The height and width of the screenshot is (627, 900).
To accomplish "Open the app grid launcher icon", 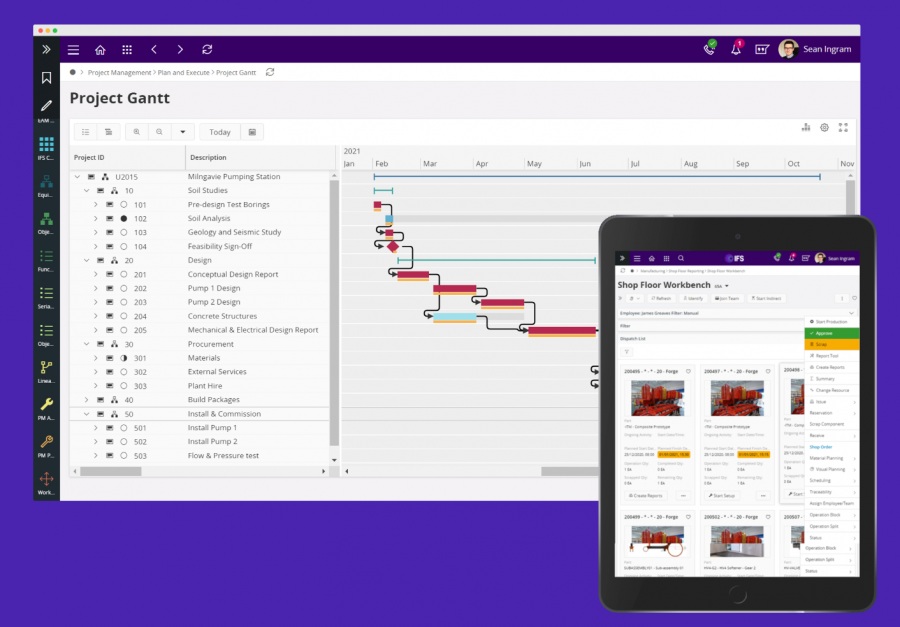I will [127, 50].
